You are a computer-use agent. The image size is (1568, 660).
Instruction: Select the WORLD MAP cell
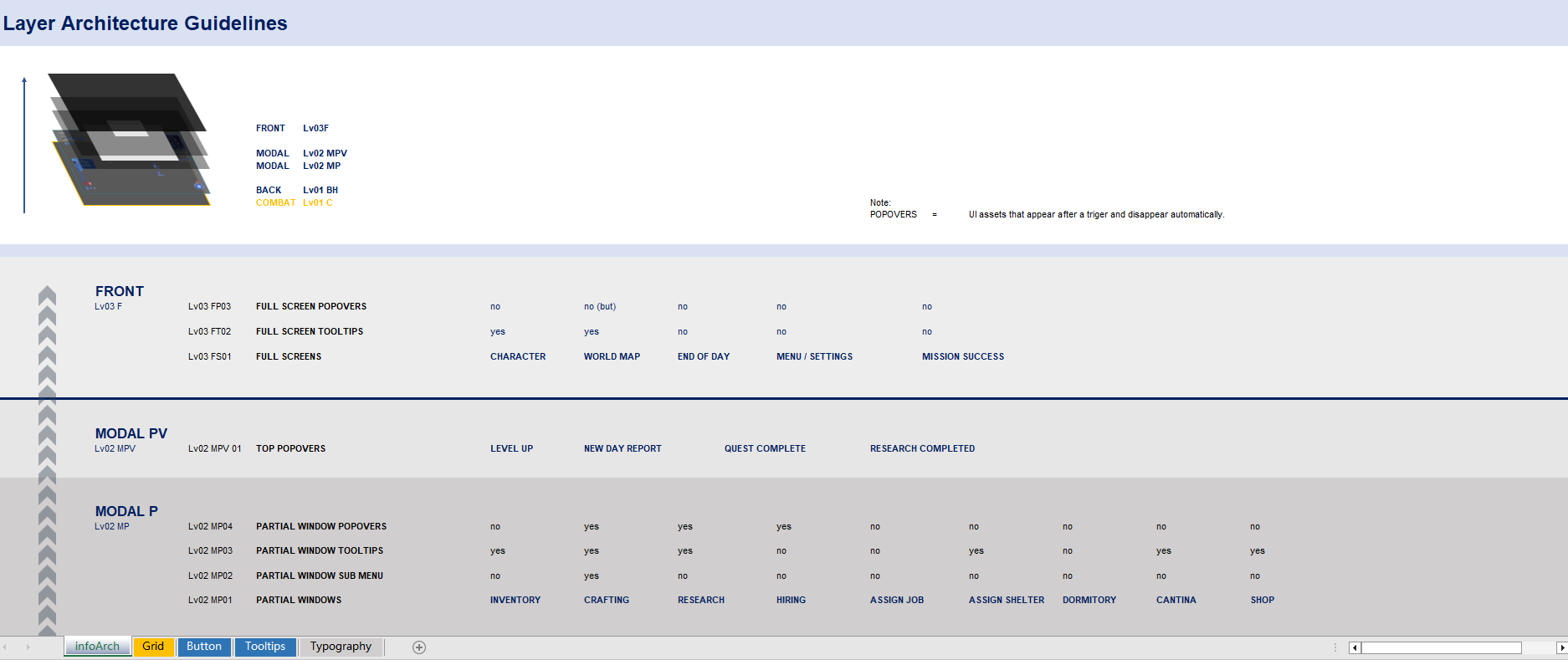[612, 357]
